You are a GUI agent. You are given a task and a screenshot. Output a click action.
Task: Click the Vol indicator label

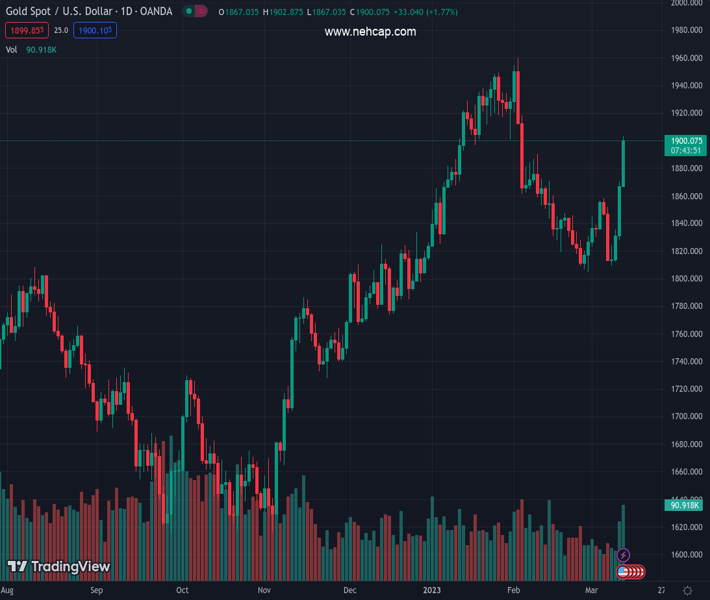coord(11,49)
